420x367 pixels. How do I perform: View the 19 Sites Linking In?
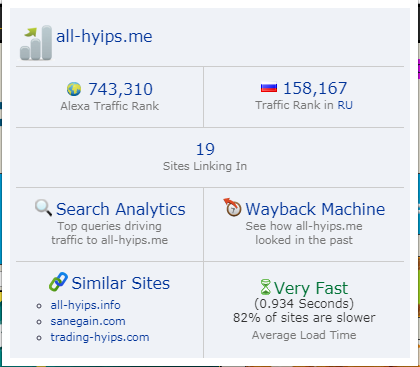tap(205, 149)
